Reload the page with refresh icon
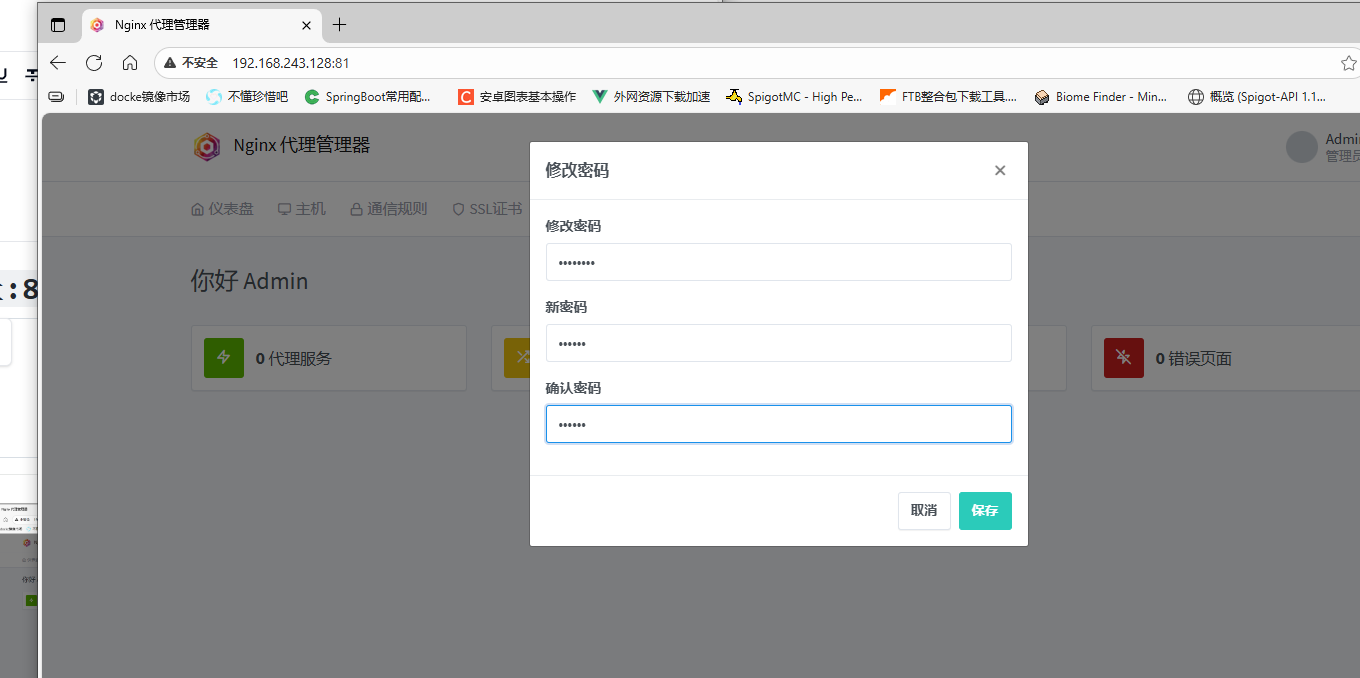This screenshot has height=678, width=1360. coord(94,63)
